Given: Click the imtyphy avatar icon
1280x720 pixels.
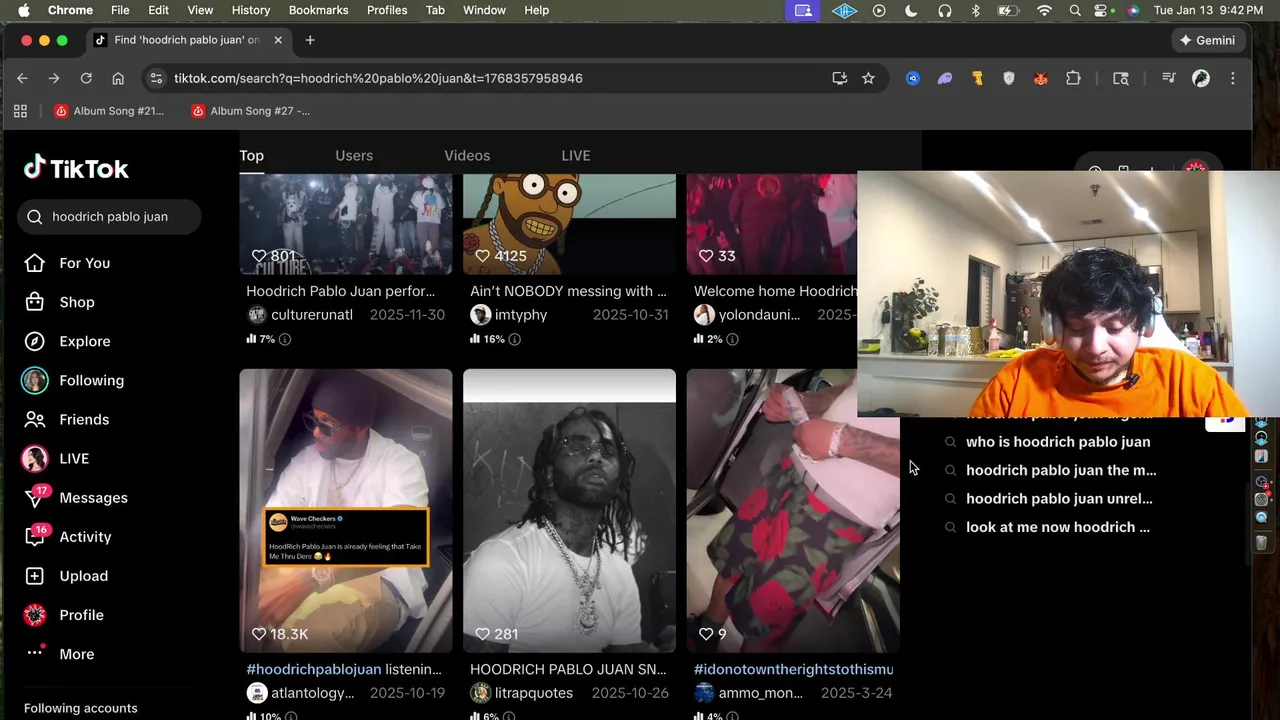Looking at the screenshot, I should point(481,315).
